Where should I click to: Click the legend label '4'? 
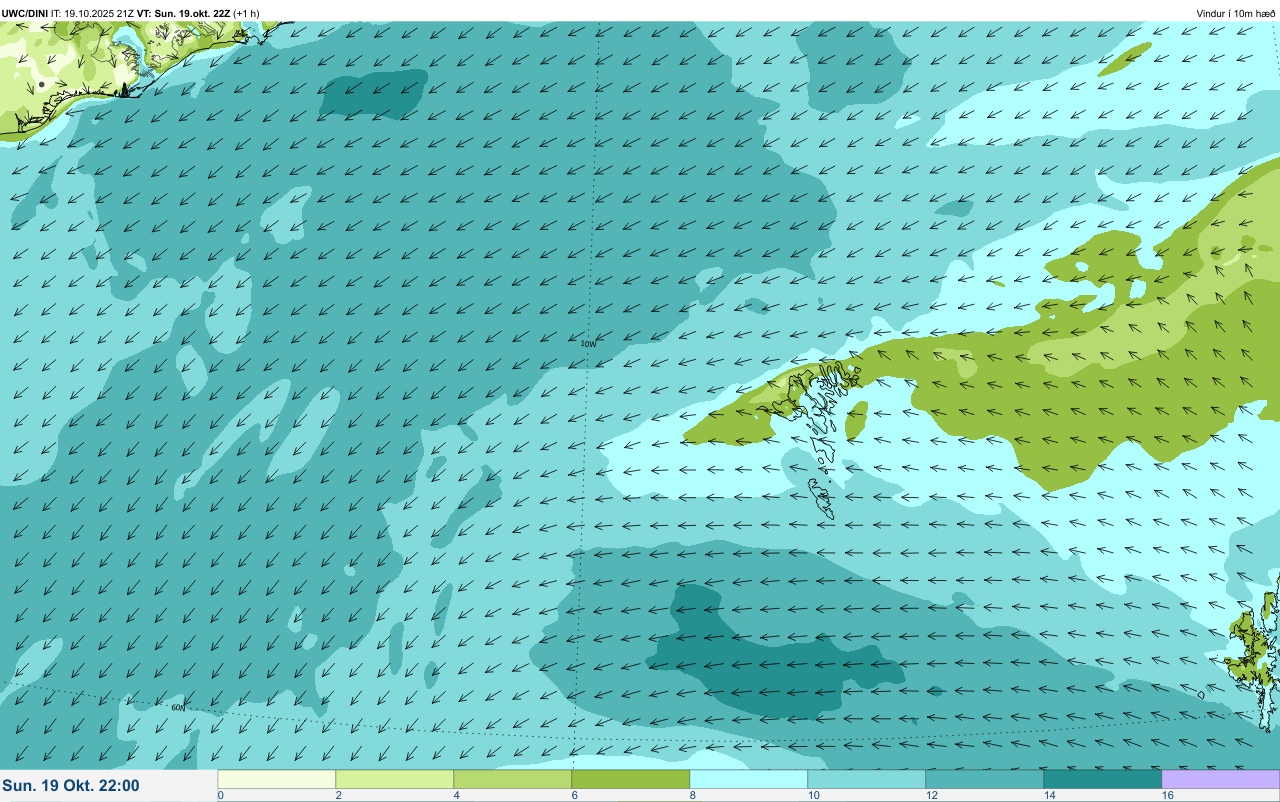456,795
